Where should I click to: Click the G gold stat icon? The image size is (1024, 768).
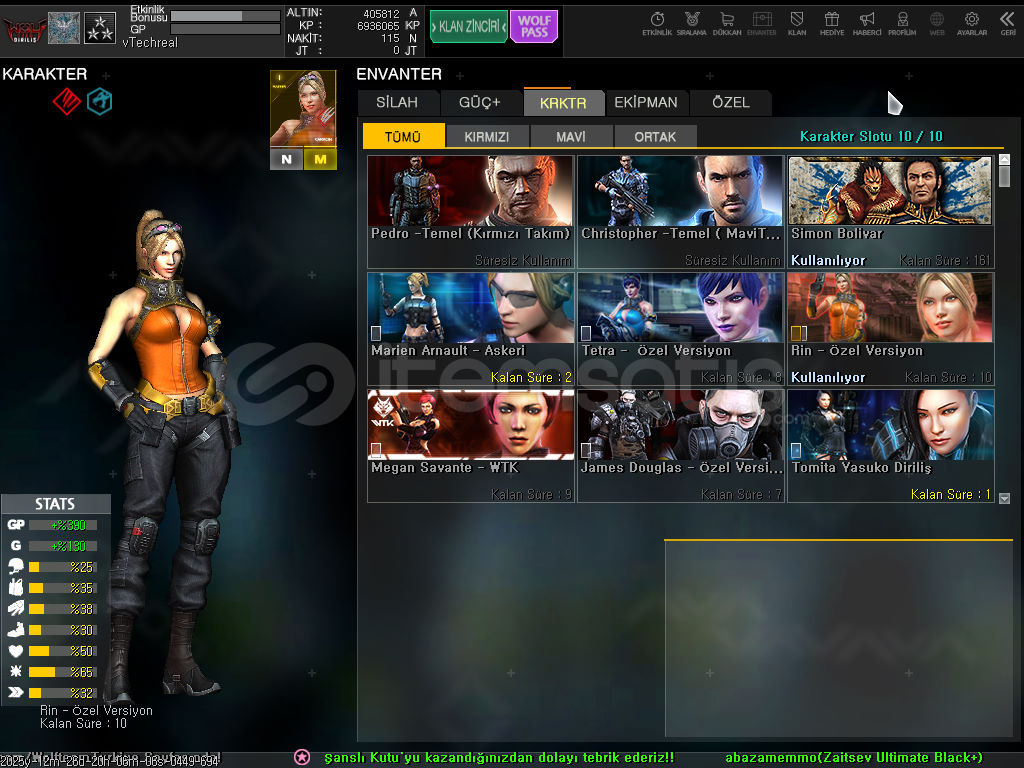(x=16, y=545)
